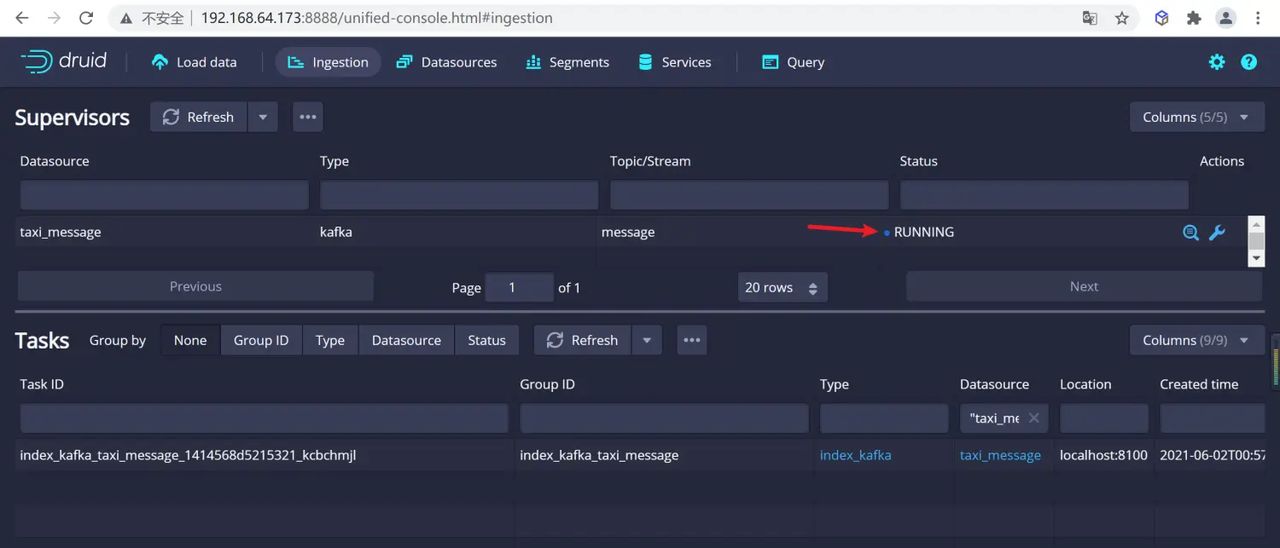Bookmark this page with star icon
Screen dimensions: 1280x548
coord(1122,18)
